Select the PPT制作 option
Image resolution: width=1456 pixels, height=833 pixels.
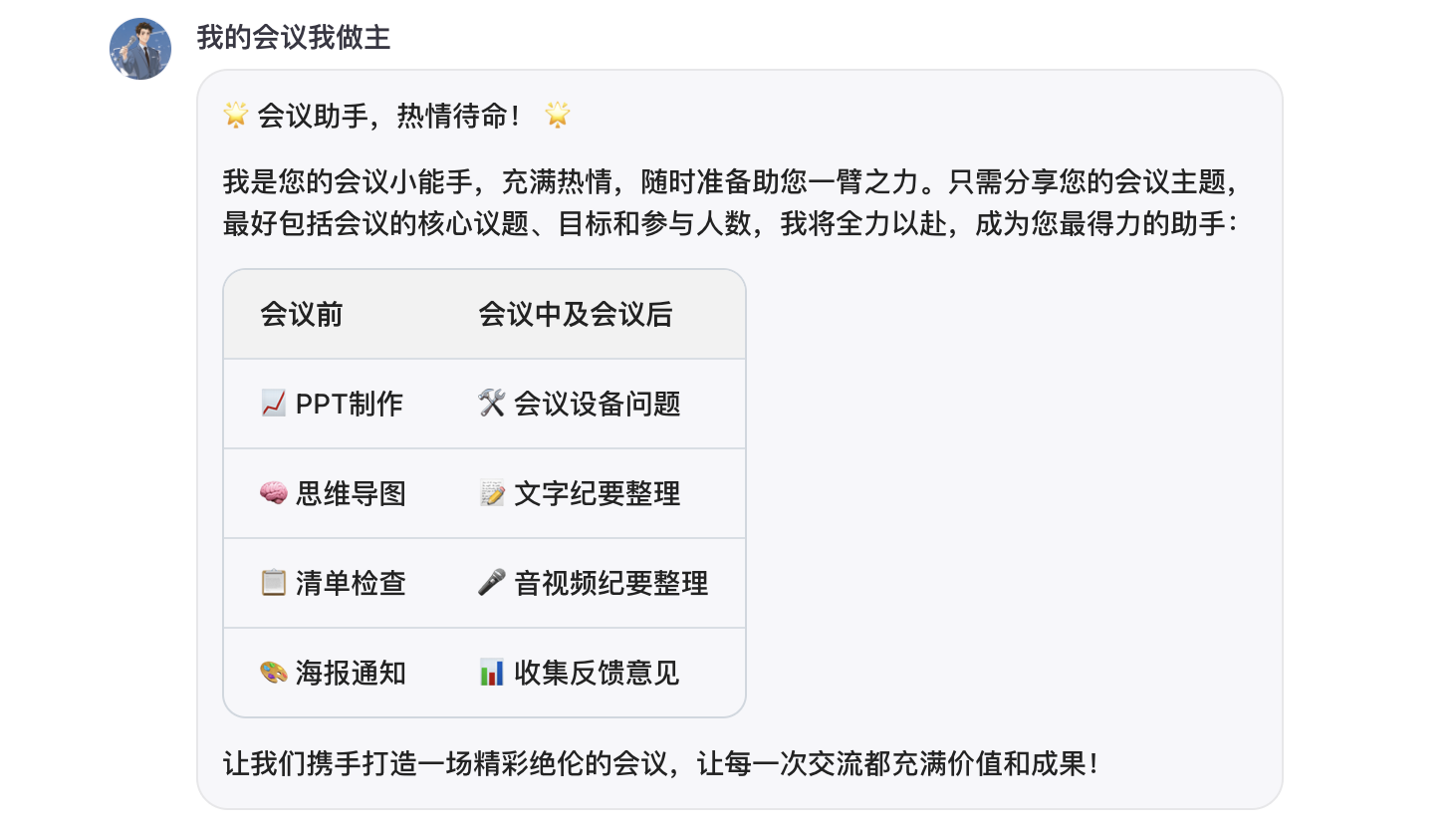350,404
